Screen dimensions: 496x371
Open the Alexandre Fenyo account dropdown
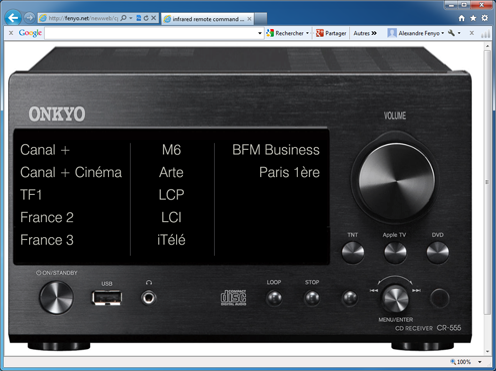coord(416,33)
